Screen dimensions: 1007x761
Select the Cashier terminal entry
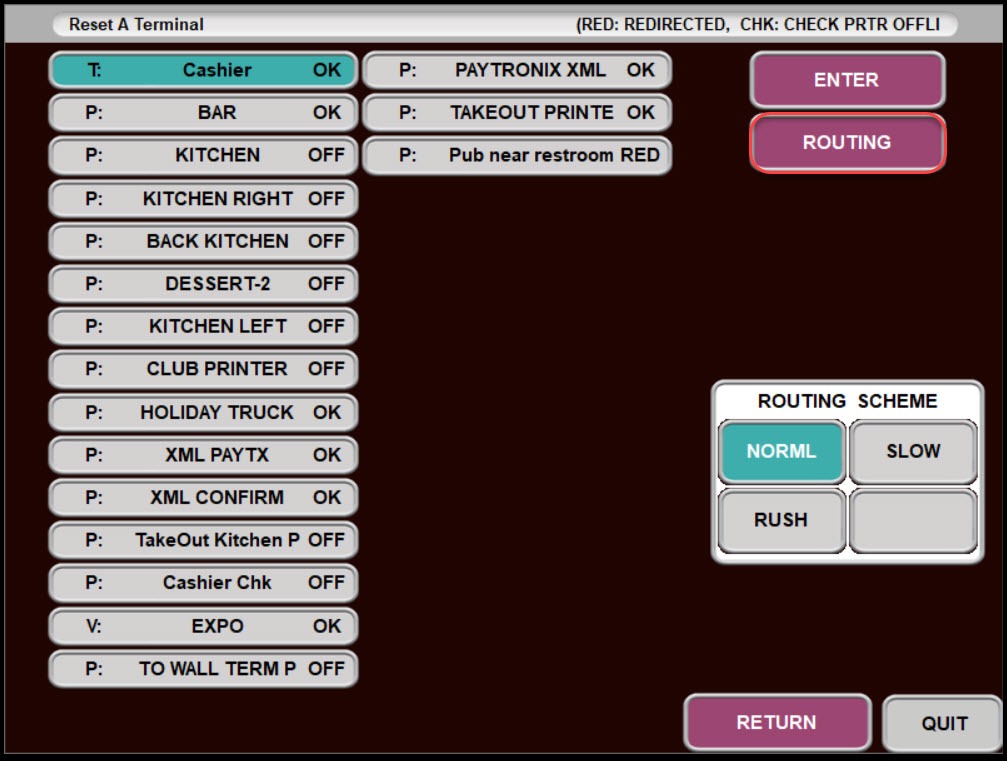pyautogui.click(x=203, y=70)
